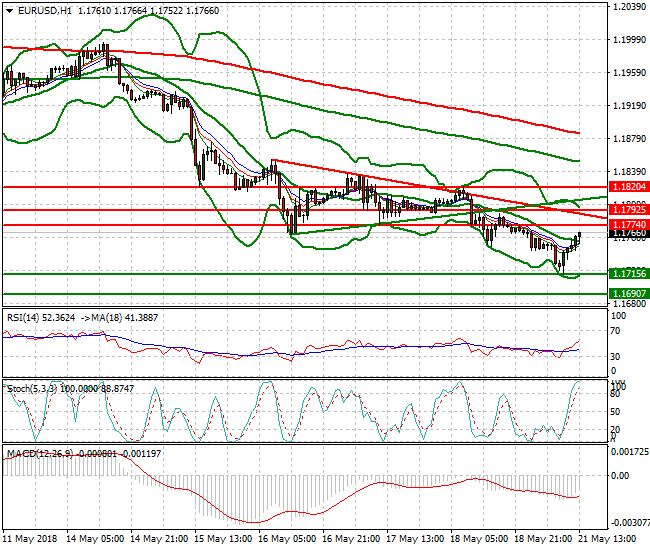Select the 1.19190 price scale value
Image resolution: width=650 pixels, height=550 pixels.
coord(630,106)
